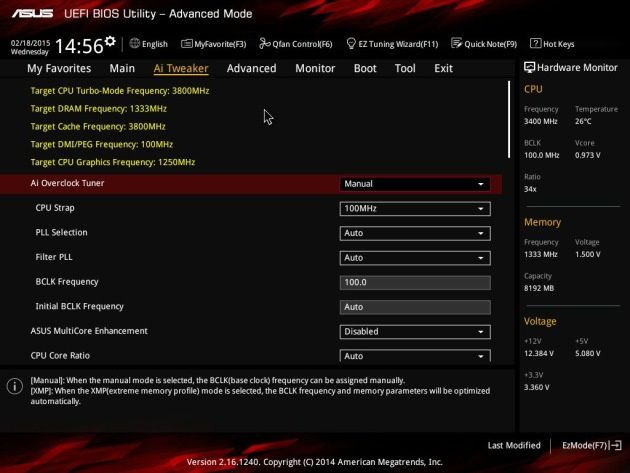Screen dimensions: 630x473
Task: Click the ASUS logo
Action: [x=33, y=14]
